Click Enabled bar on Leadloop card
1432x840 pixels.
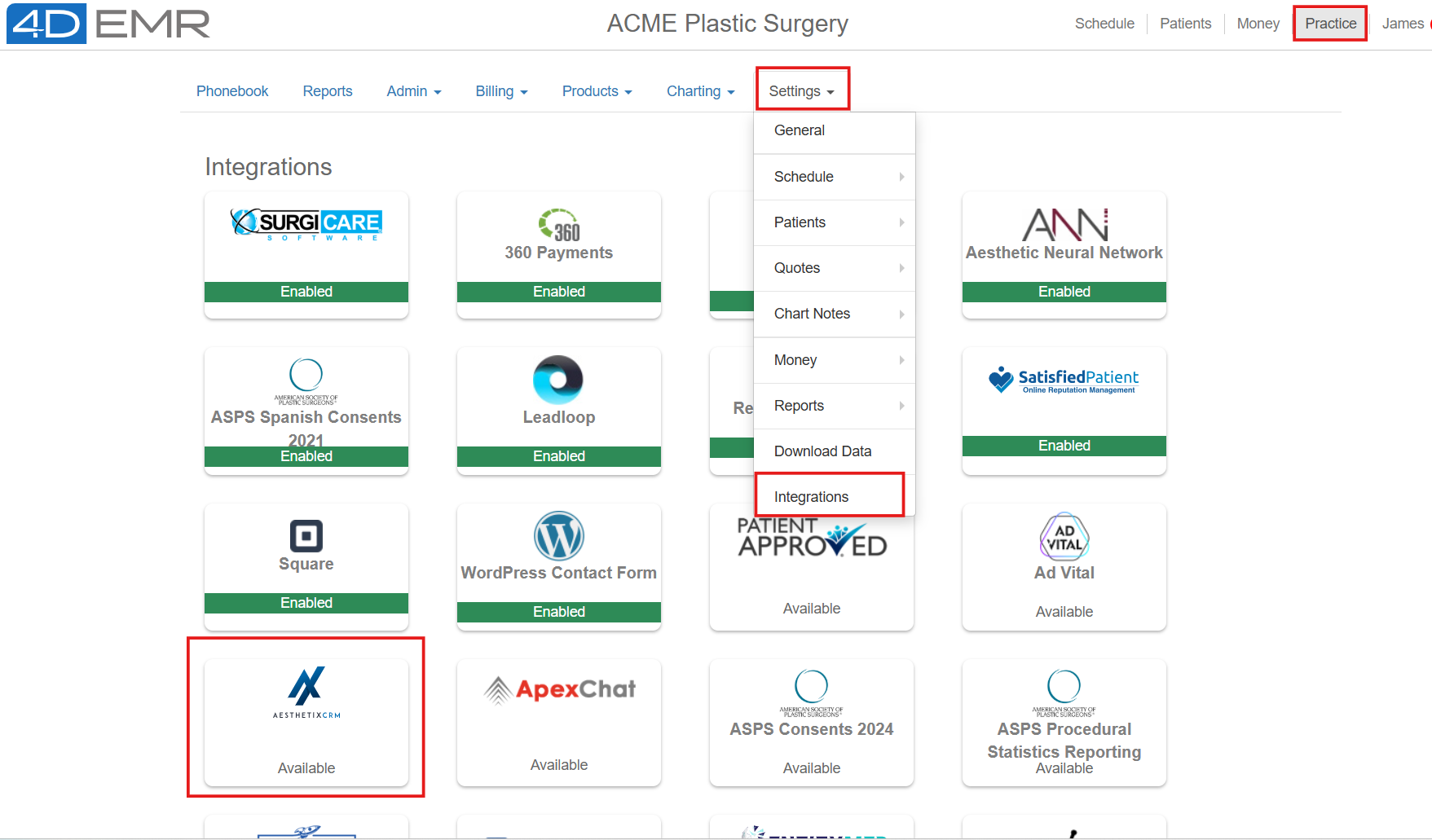coord(559,456)
